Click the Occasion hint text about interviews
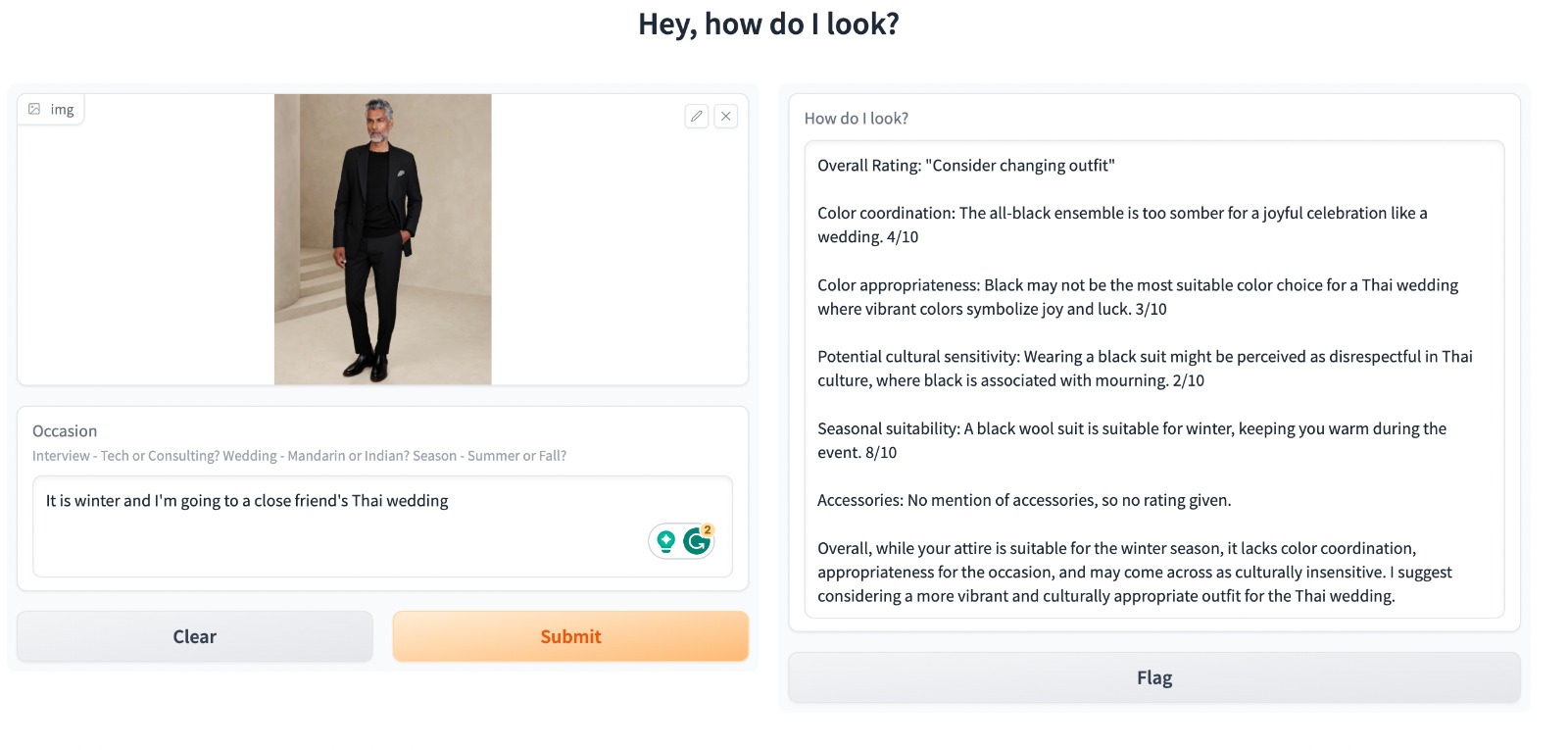Screen dimensions: 1568x750 (299, 456)
